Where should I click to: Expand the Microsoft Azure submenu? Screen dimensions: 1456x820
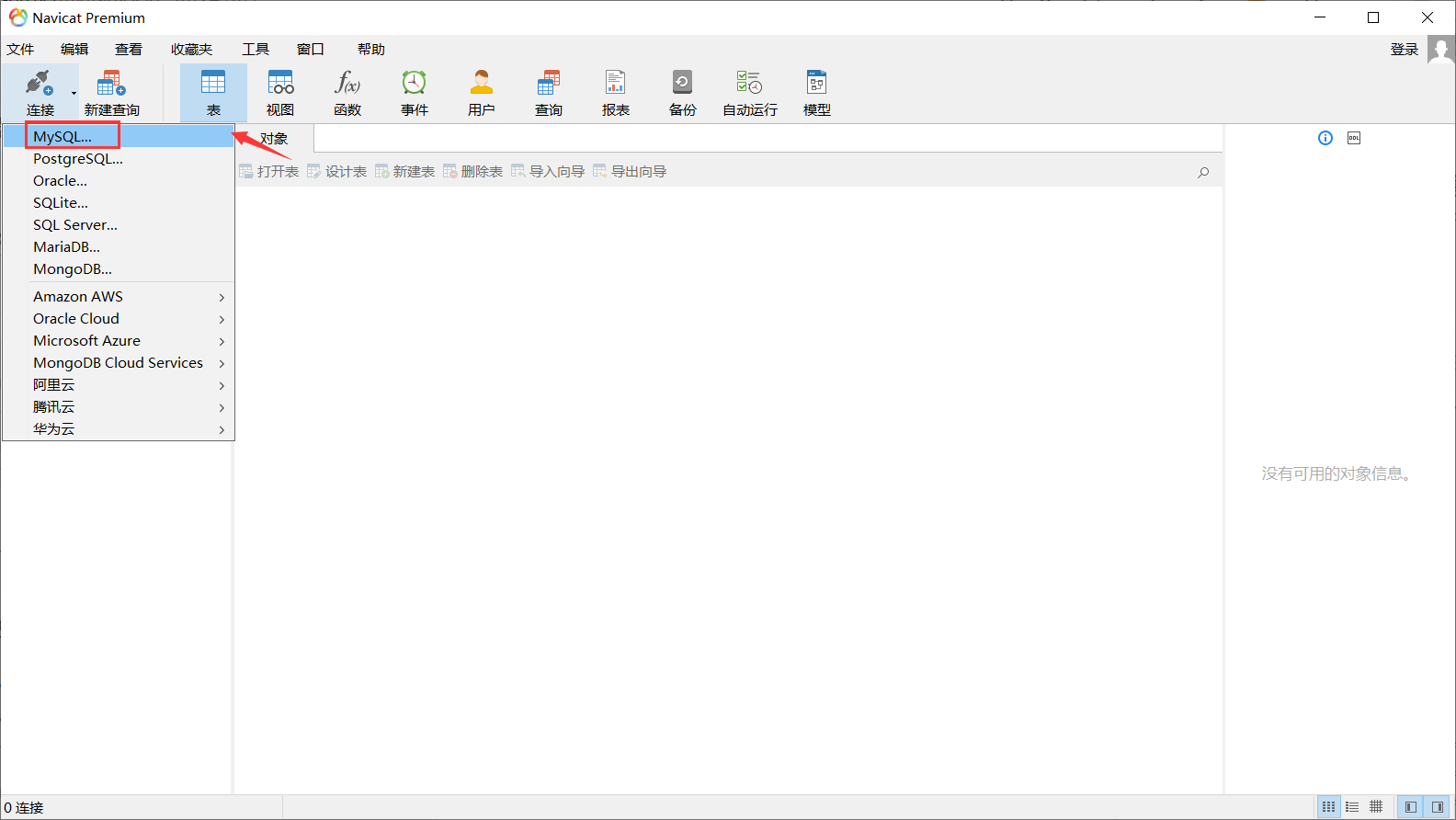click(119, 340)
